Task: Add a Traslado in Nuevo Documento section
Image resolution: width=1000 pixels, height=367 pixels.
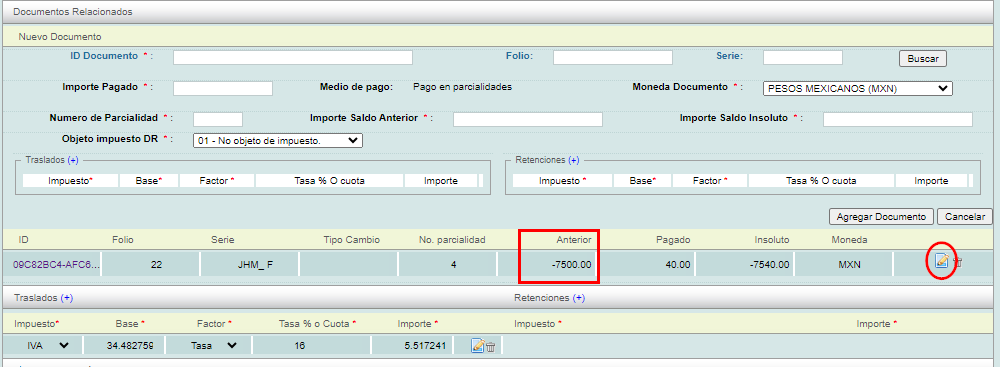Action: [x=73, y=160]
